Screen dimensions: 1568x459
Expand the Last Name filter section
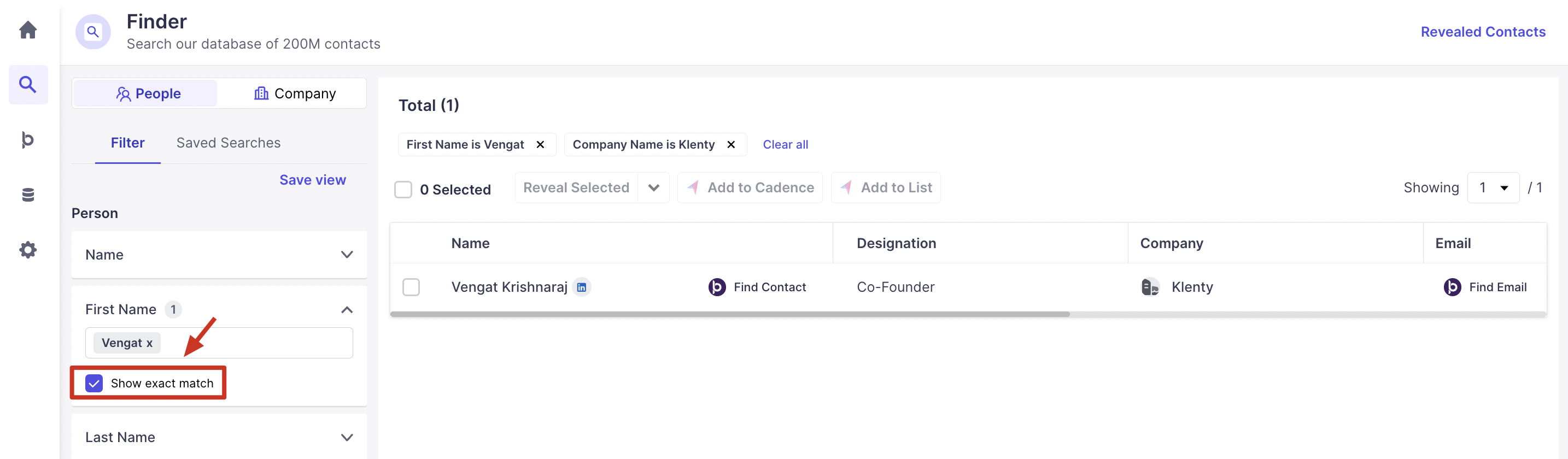[346, 438]
